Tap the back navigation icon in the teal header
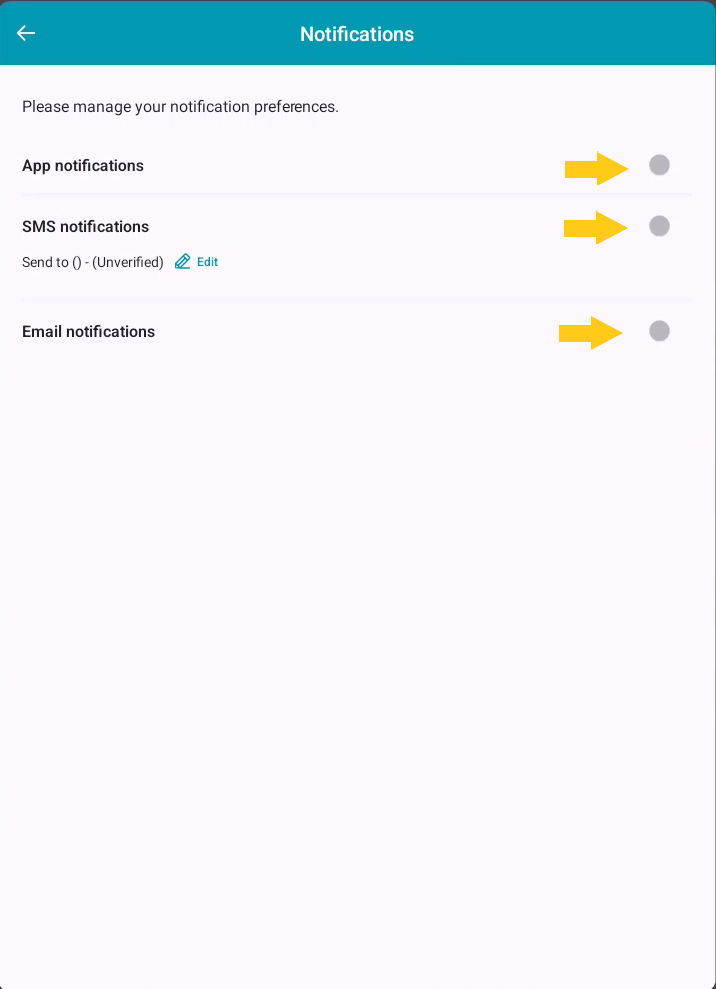 pos(25,32)
